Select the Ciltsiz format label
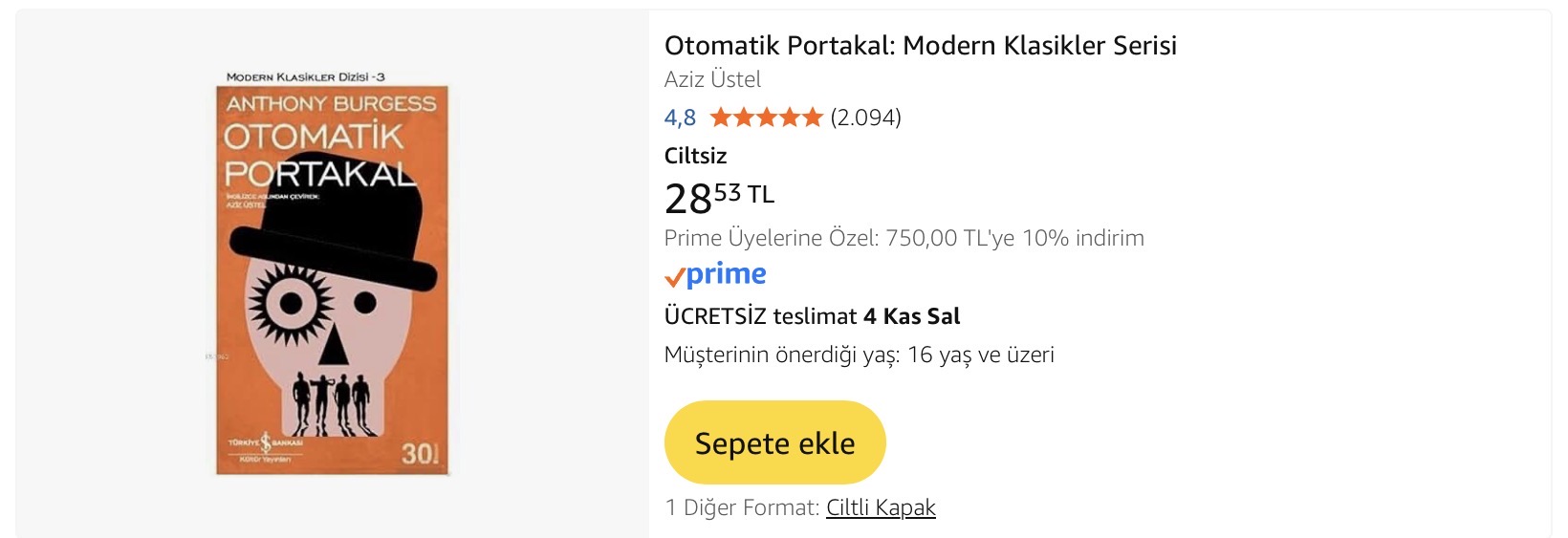The image size is (1568, 538). 695,156
